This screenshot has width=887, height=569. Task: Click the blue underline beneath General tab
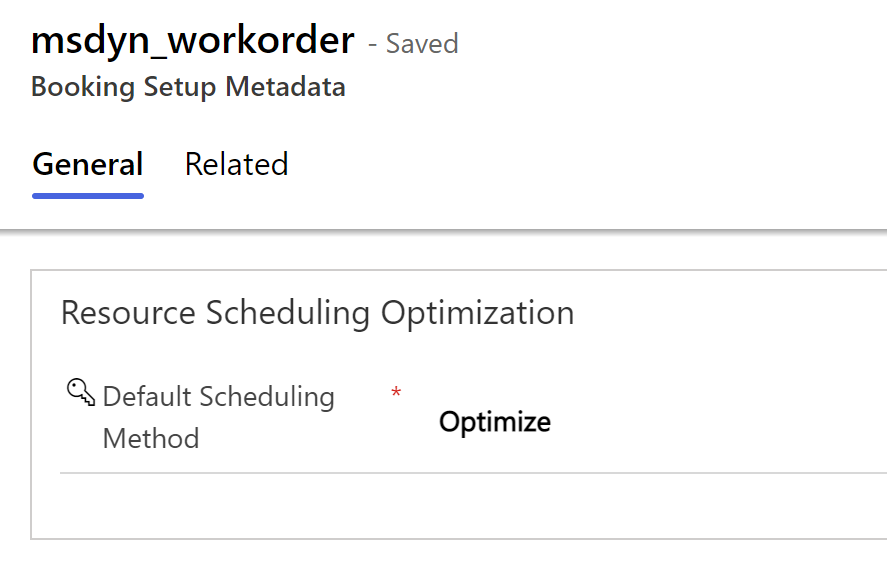point(88,195)
